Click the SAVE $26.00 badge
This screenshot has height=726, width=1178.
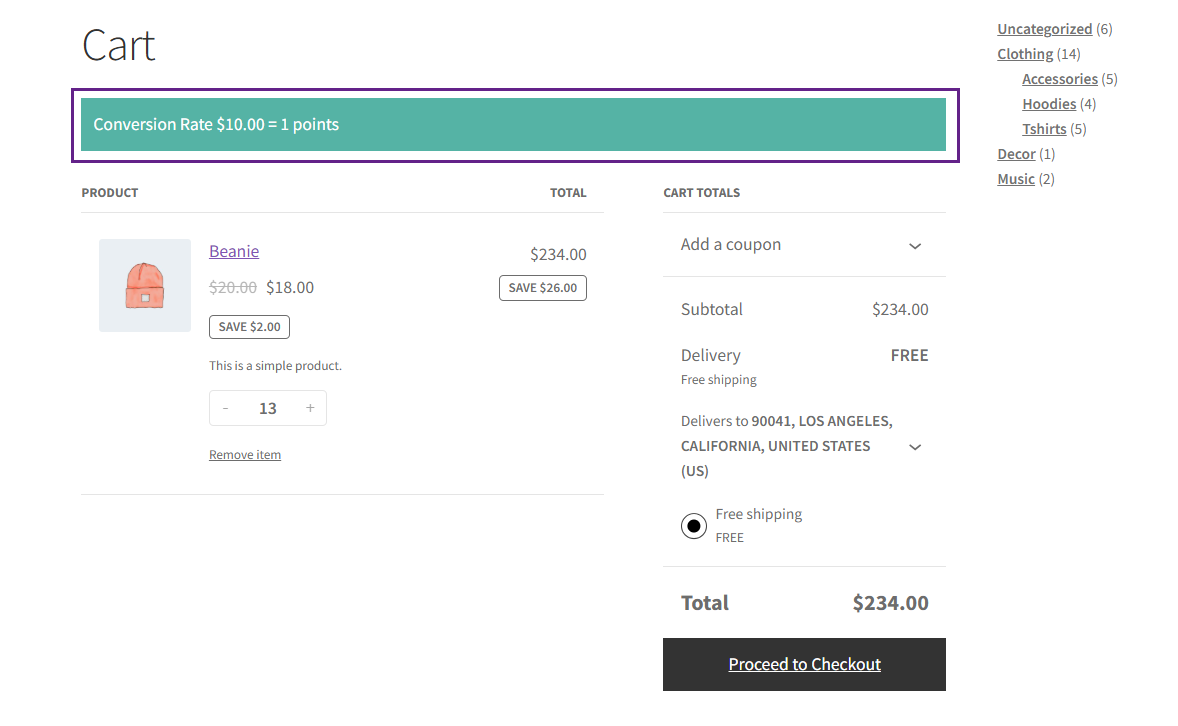coord(543,288)
